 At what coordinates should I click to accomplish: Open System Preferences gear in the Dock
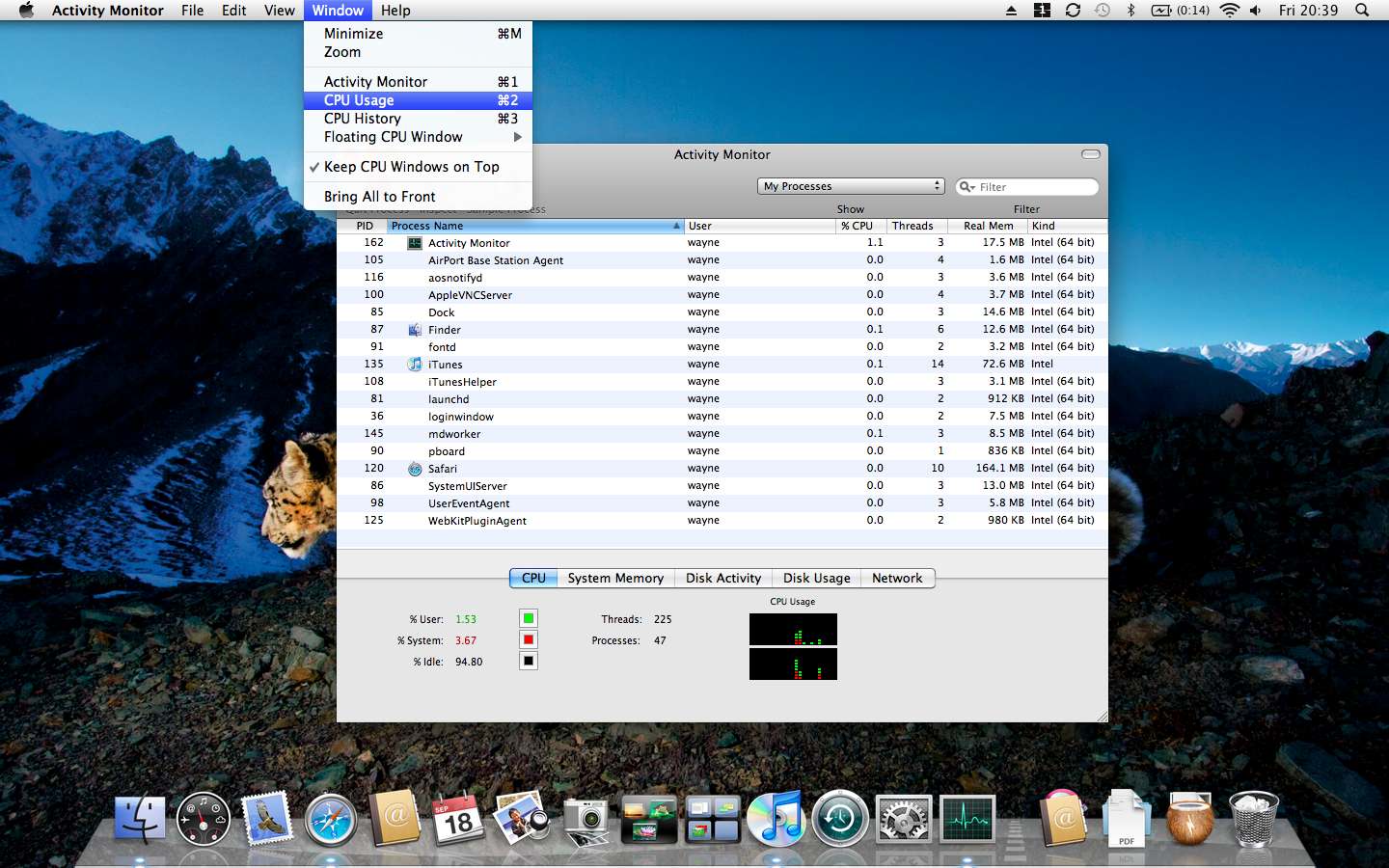coord(903,820)
